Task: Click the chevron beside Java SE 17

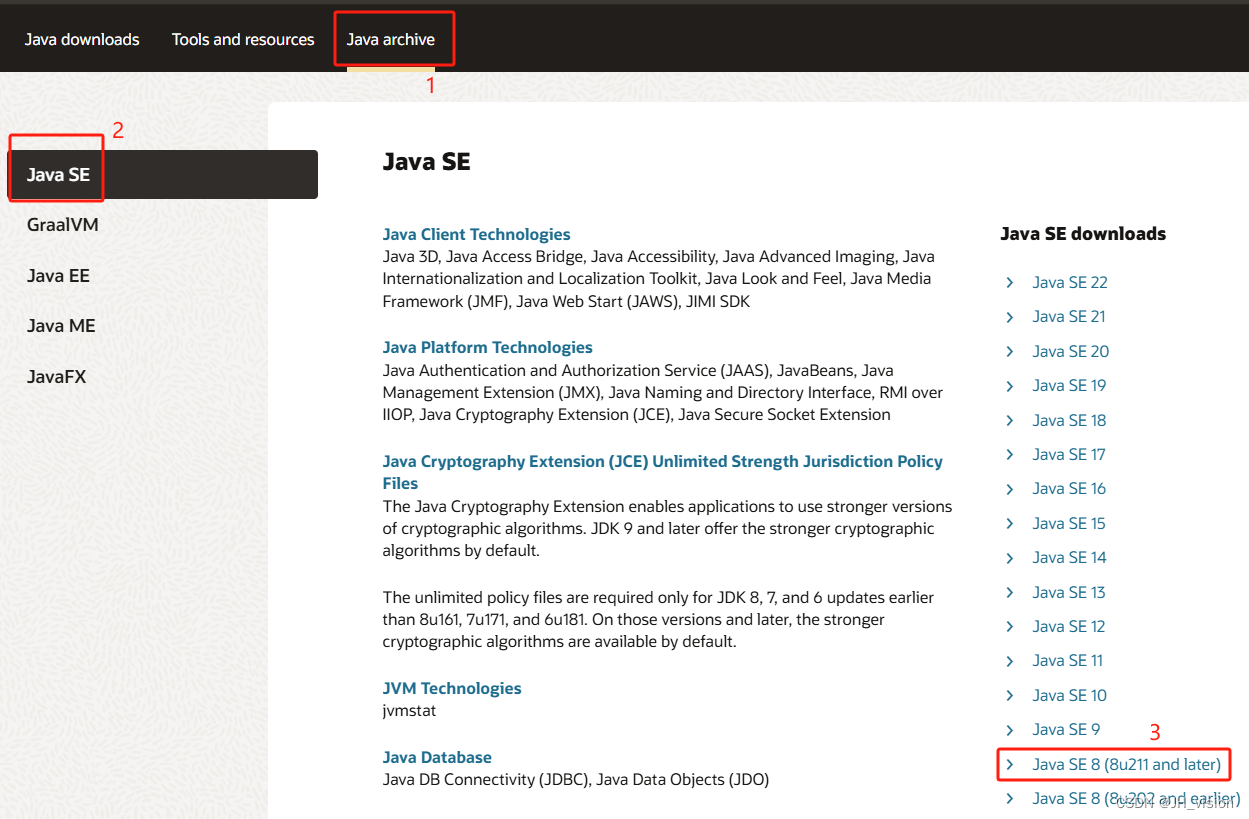Action: (x=1010, y=455)
